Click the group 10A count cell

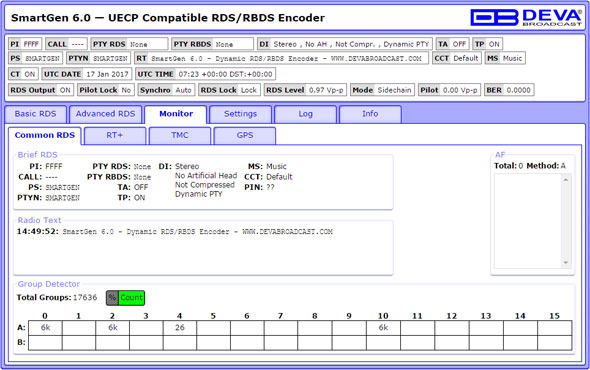(x=383, y=328)
